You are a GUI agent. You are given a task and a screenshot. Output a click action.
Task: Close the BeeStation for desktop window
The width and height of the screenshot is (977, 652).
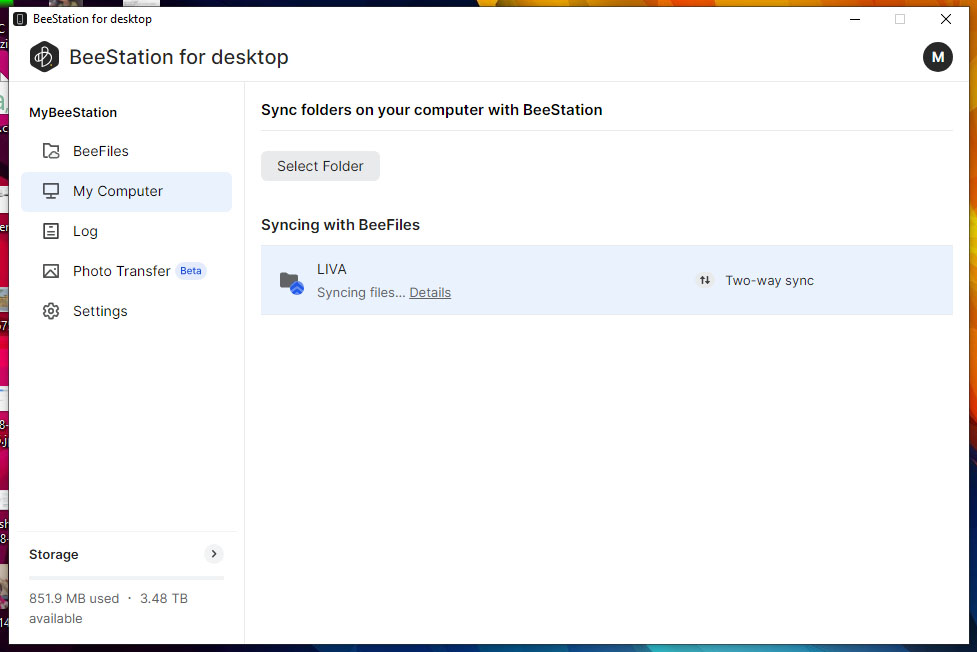coord(945,19)
